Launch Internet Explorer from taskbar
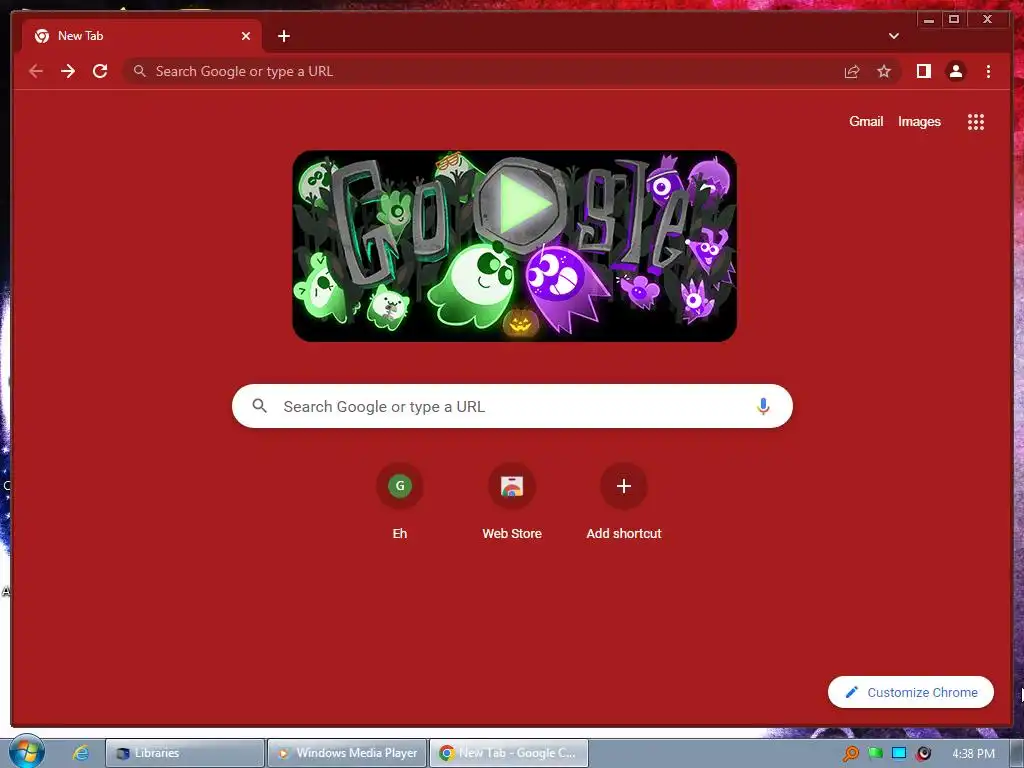The width and height of the screenshot is (1024, 768). pos(81,753)
